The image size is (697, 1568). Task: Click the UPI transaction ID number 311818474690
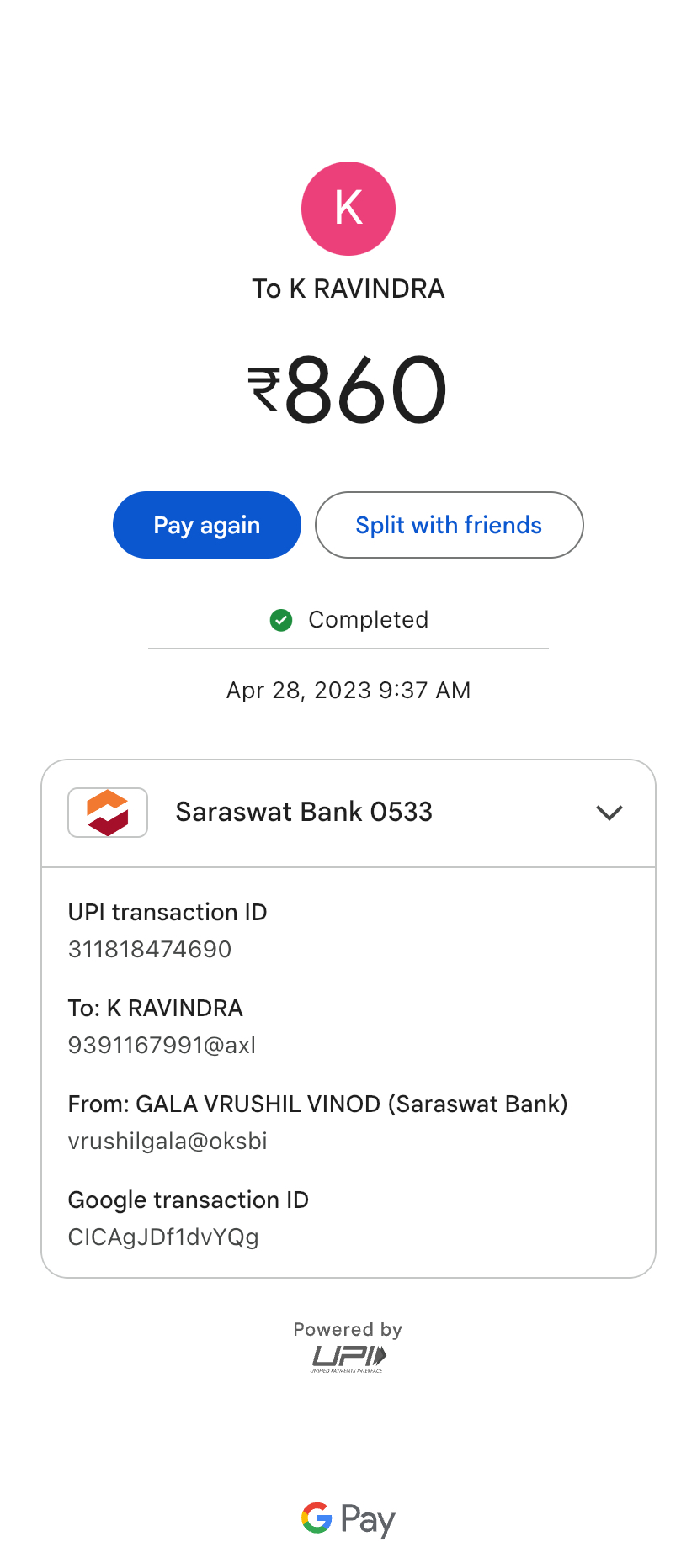[x=150, y=949]
